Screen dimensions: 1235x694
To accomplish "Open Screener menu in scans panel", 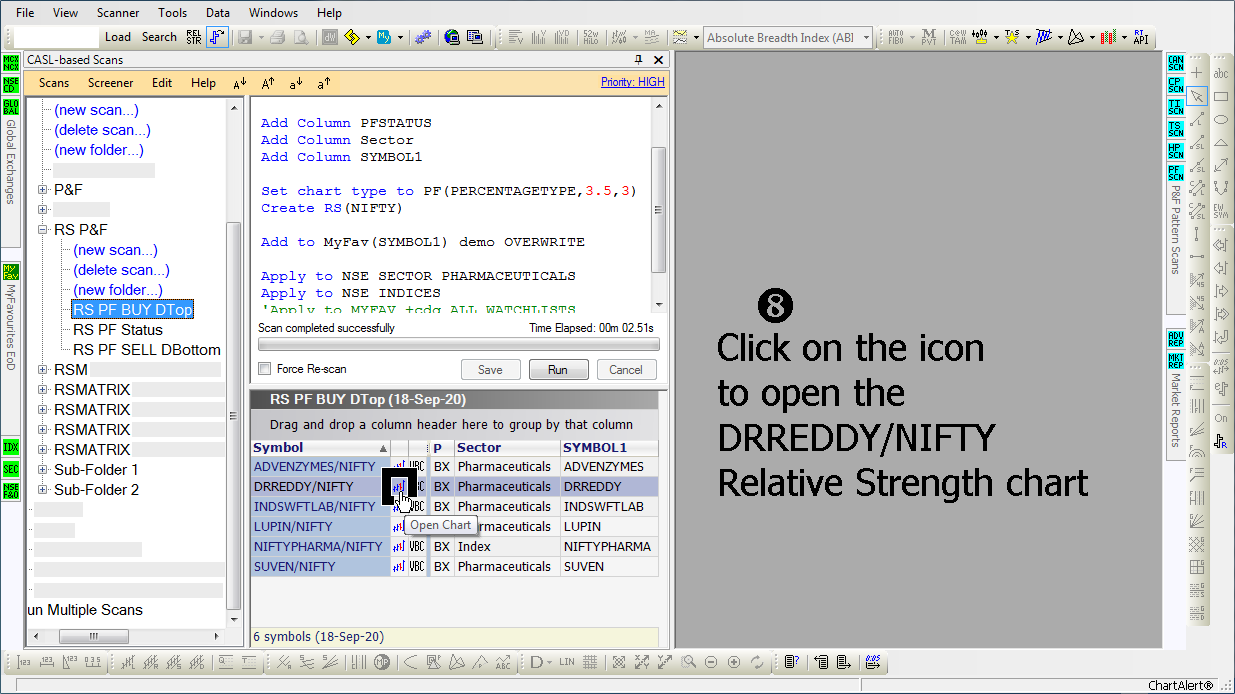I will click(x=110, y=83).
